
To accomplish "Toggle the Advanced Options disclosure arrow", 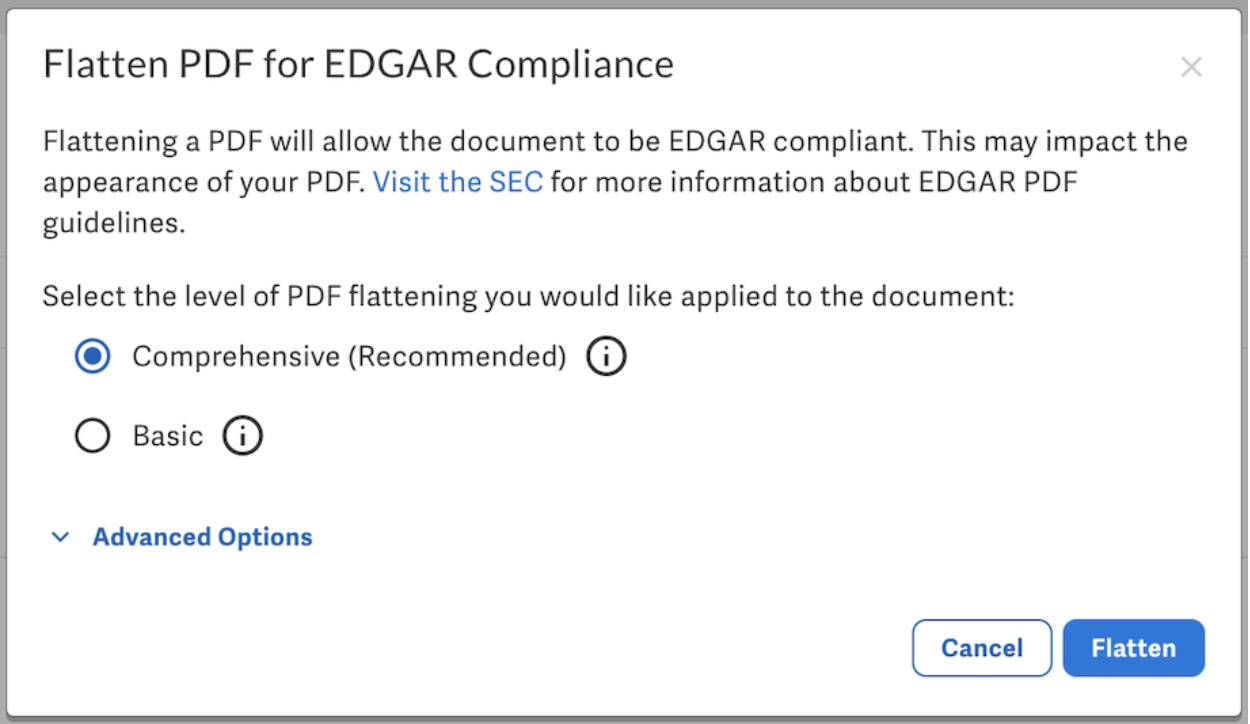I will pos(61,538).
